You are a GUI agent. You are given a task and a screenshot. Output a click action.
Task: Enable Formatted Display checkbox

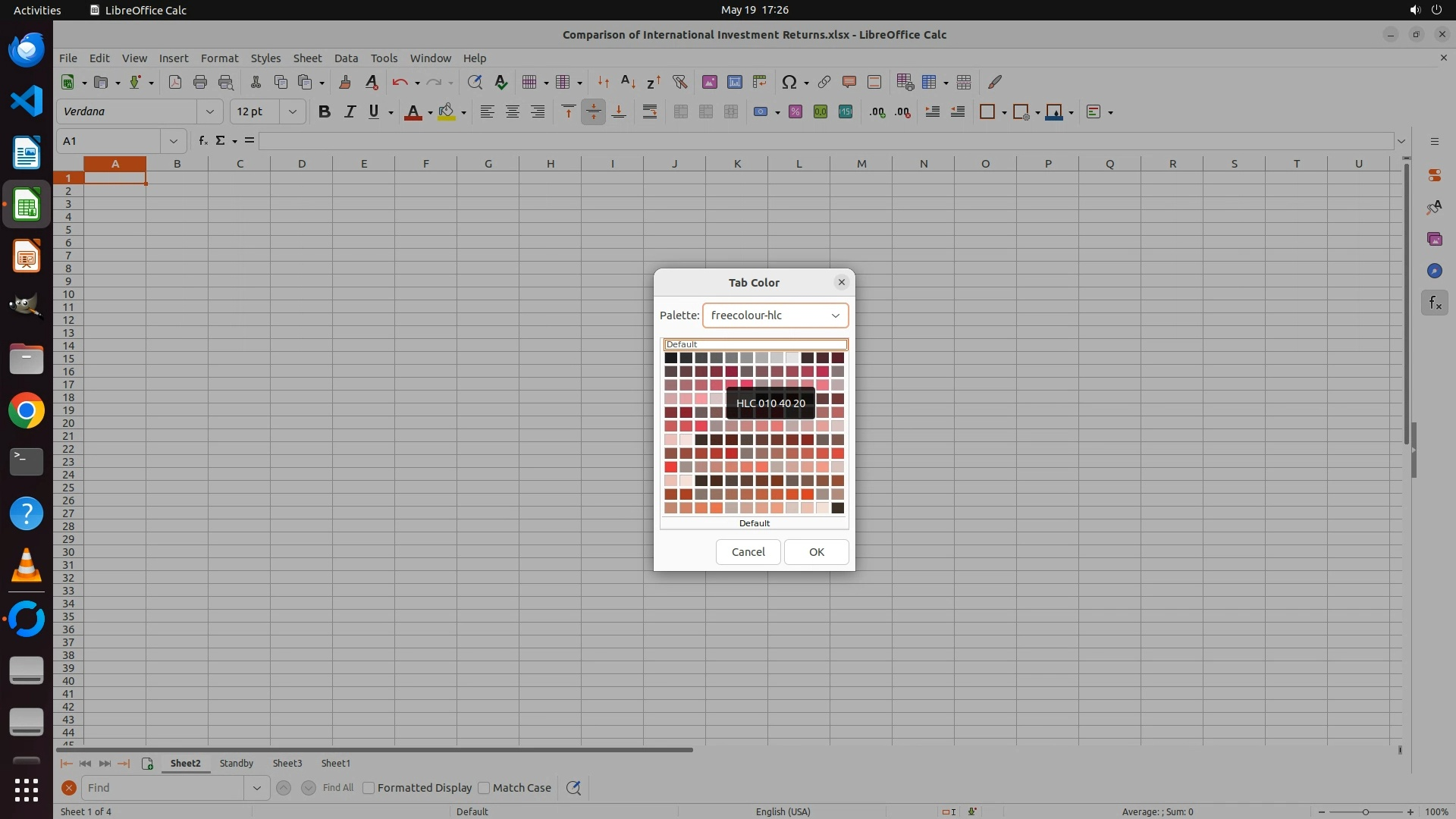pos(369,788)
